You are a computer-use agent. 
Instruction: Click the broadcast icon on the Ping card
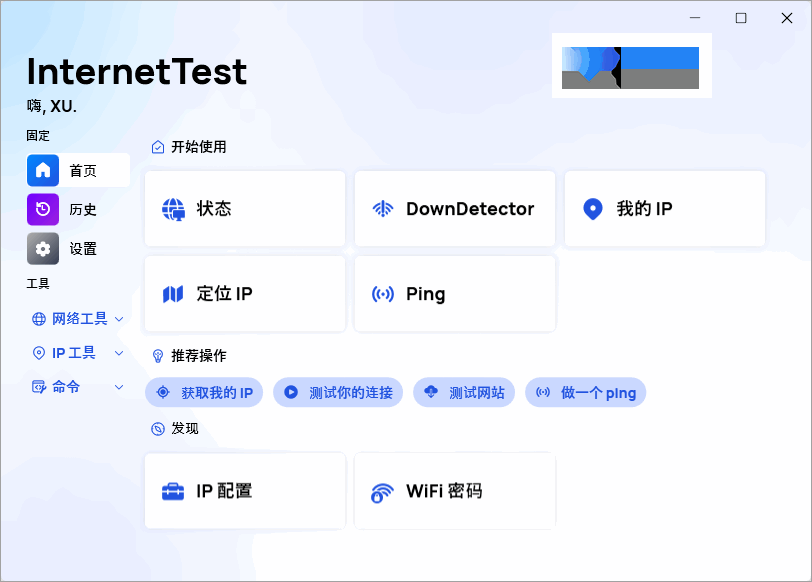[383, 294]
